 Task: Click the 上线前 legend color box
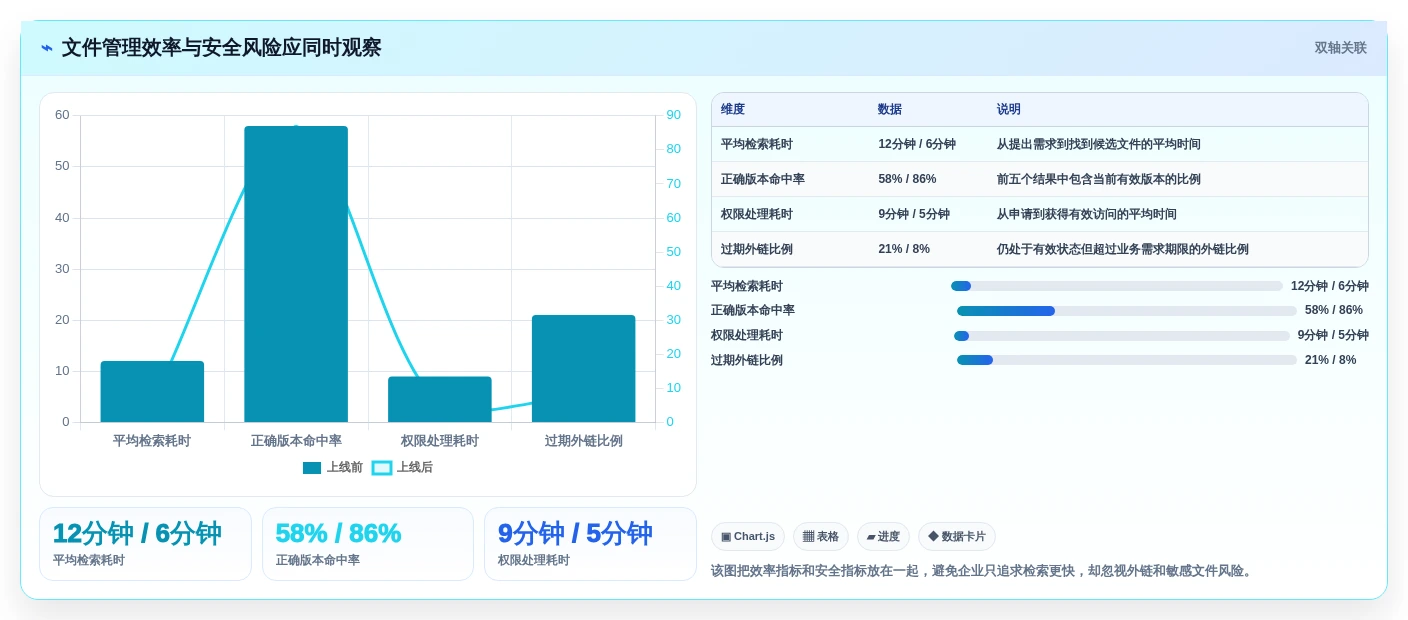tap(312, 468)
